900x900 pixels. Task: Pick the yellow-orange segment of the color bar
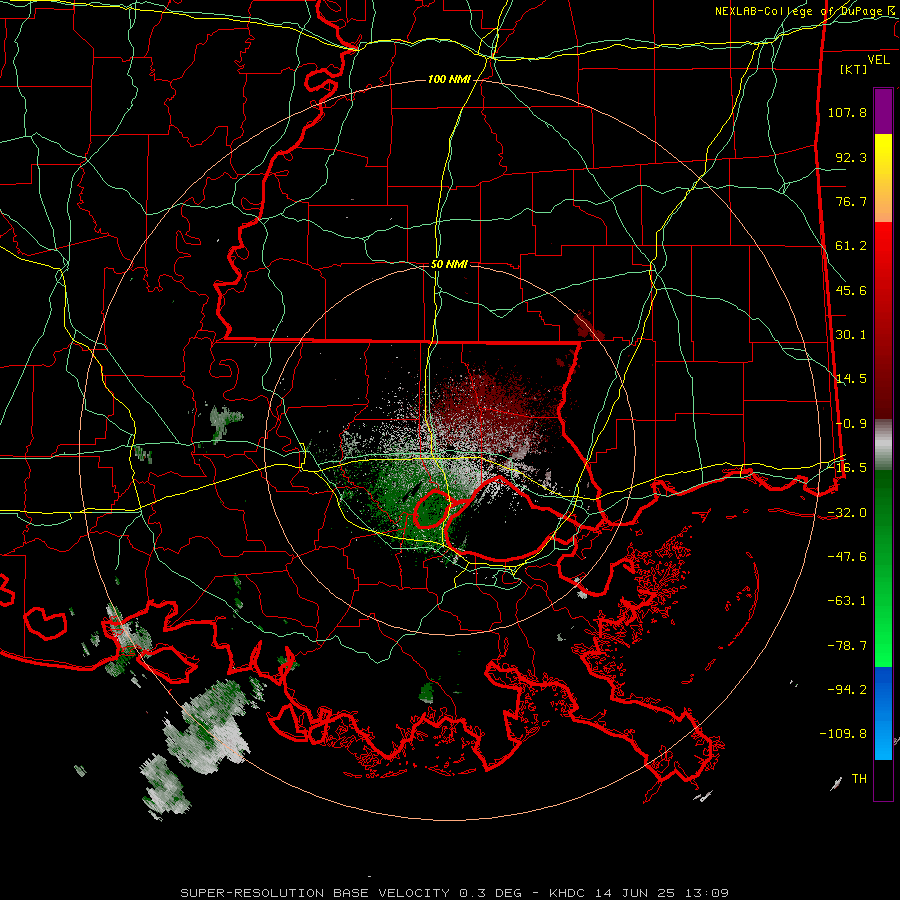(x=883, y=178)
